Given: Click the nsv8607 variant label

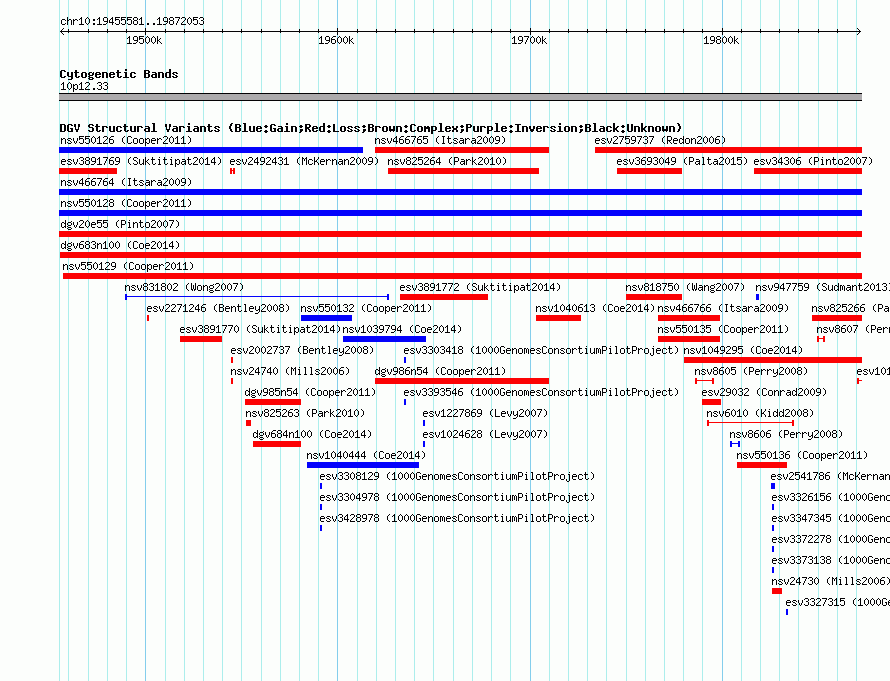Looking at the screenshot, I should coord(853,329).
